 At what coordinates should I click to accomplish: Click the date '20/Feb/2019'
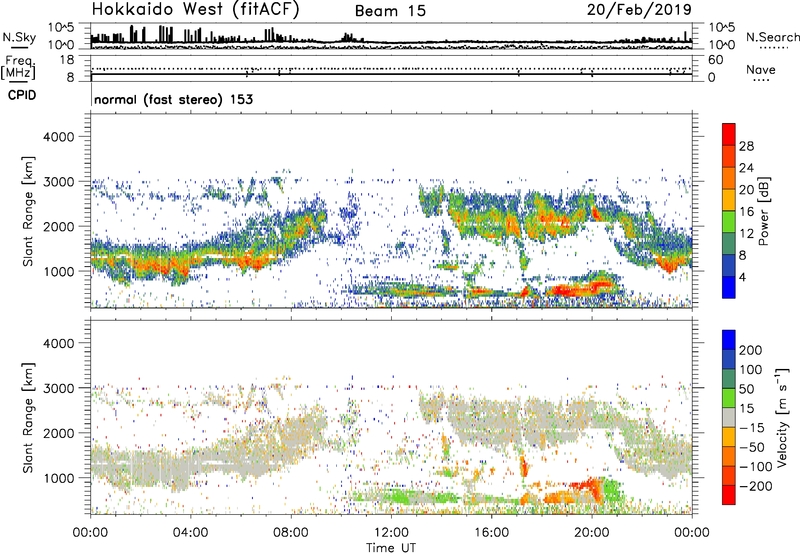[x=639, y=9]
